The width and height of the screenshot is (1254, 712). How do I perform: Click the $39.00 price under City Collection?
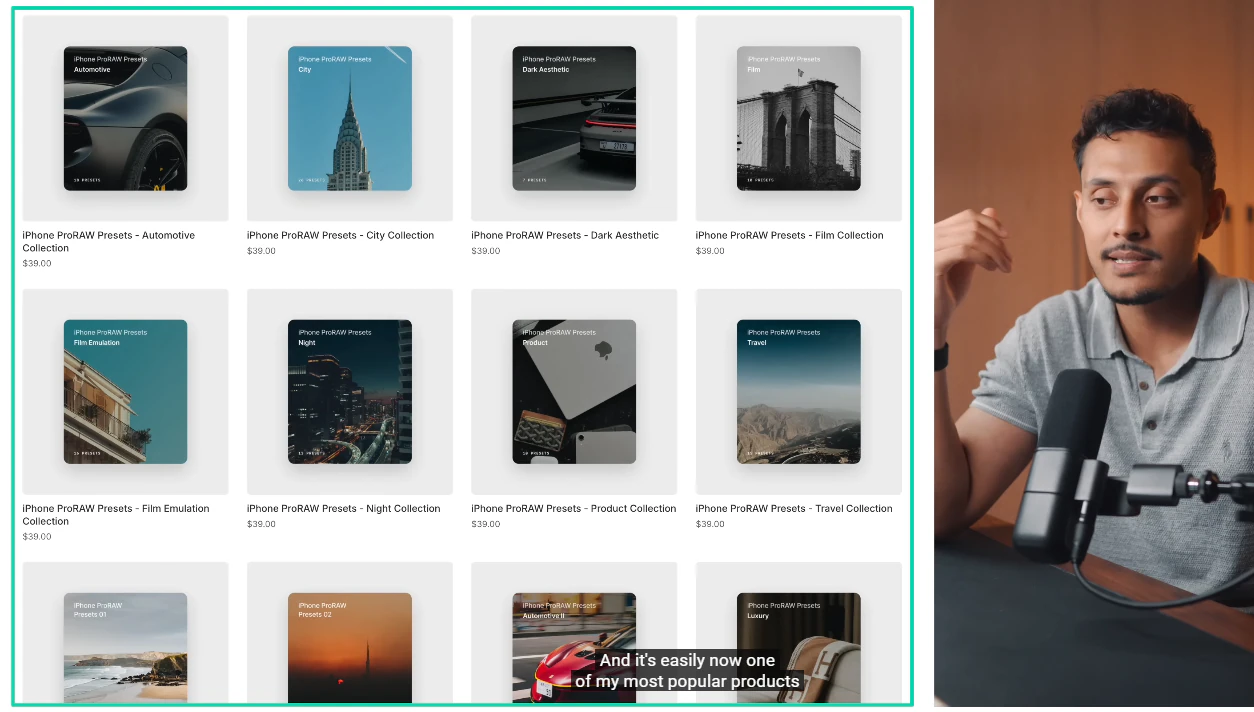click(261, 251)
